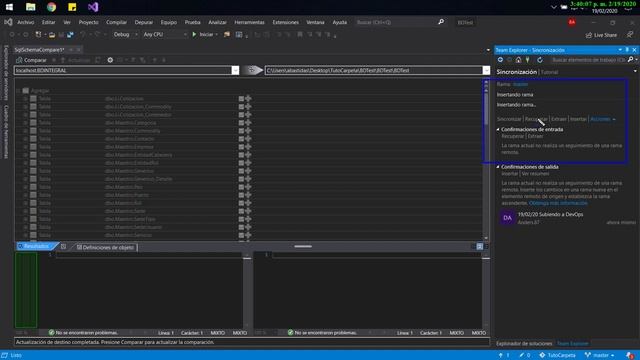This screenshot has height=360, width=640.
Task: Click the New Project icon in toolbar
Action: [38, 35]
